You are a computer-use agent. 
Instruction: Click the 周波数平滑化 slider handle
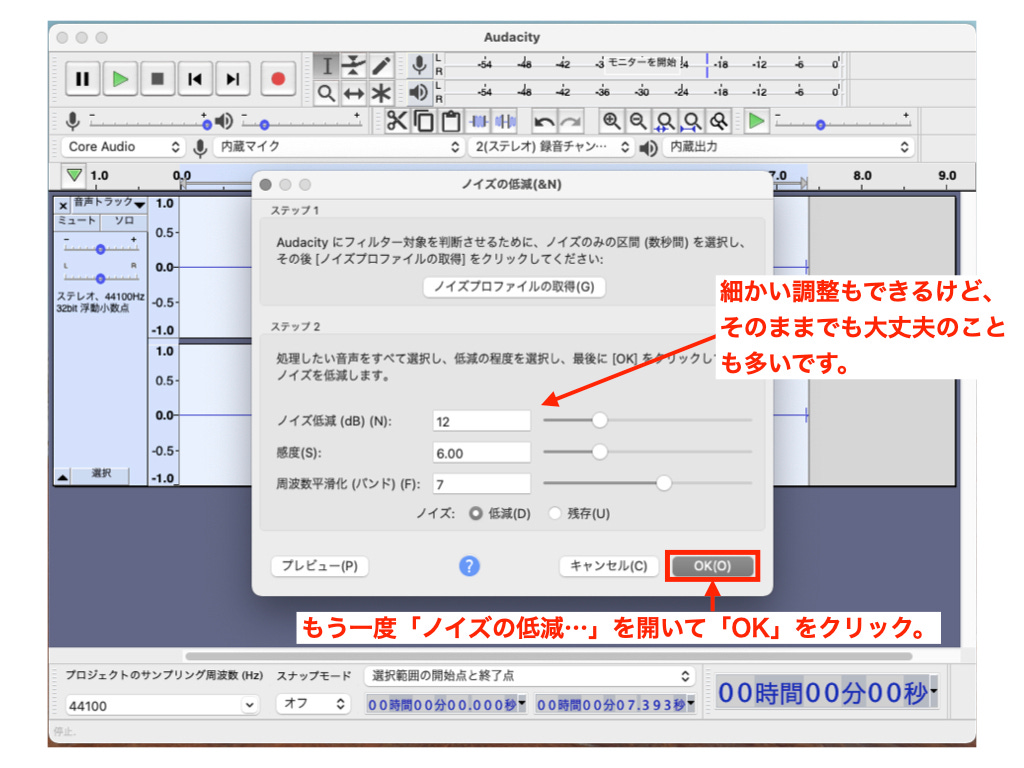point(664,483)
